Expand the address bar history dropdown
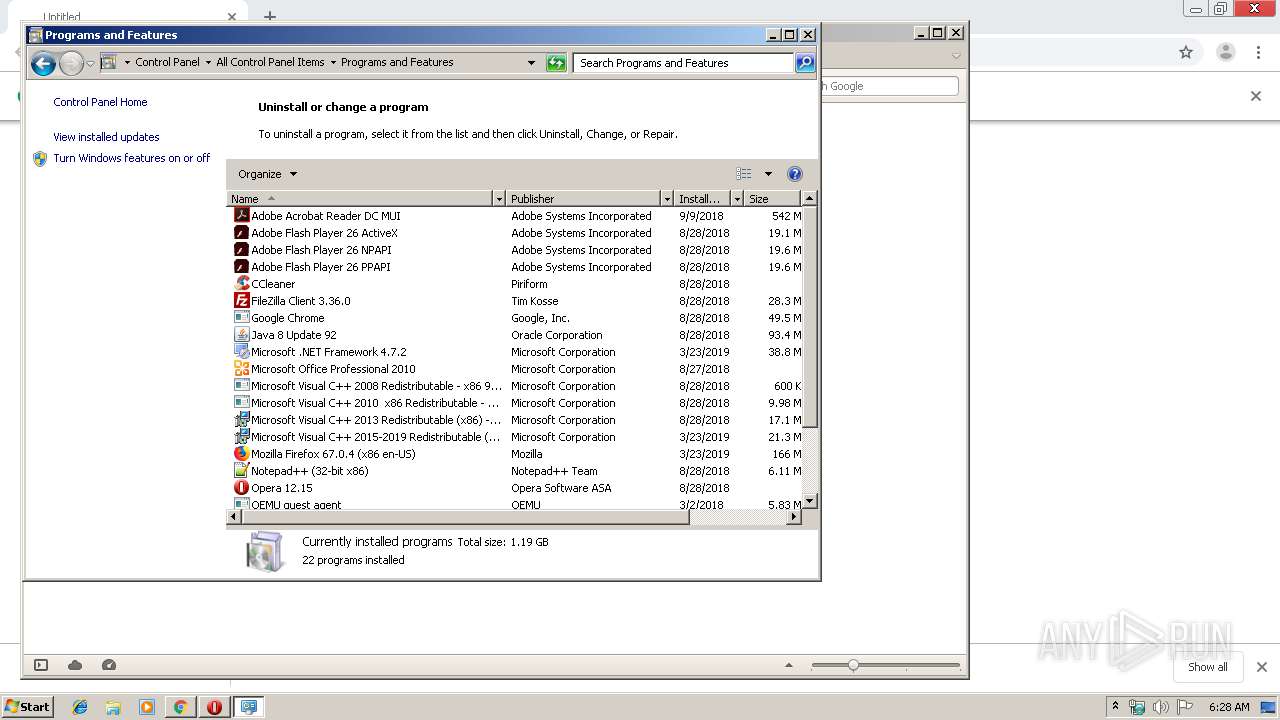1280x720 pixels. pyautogui.click(x=531, y=63)
